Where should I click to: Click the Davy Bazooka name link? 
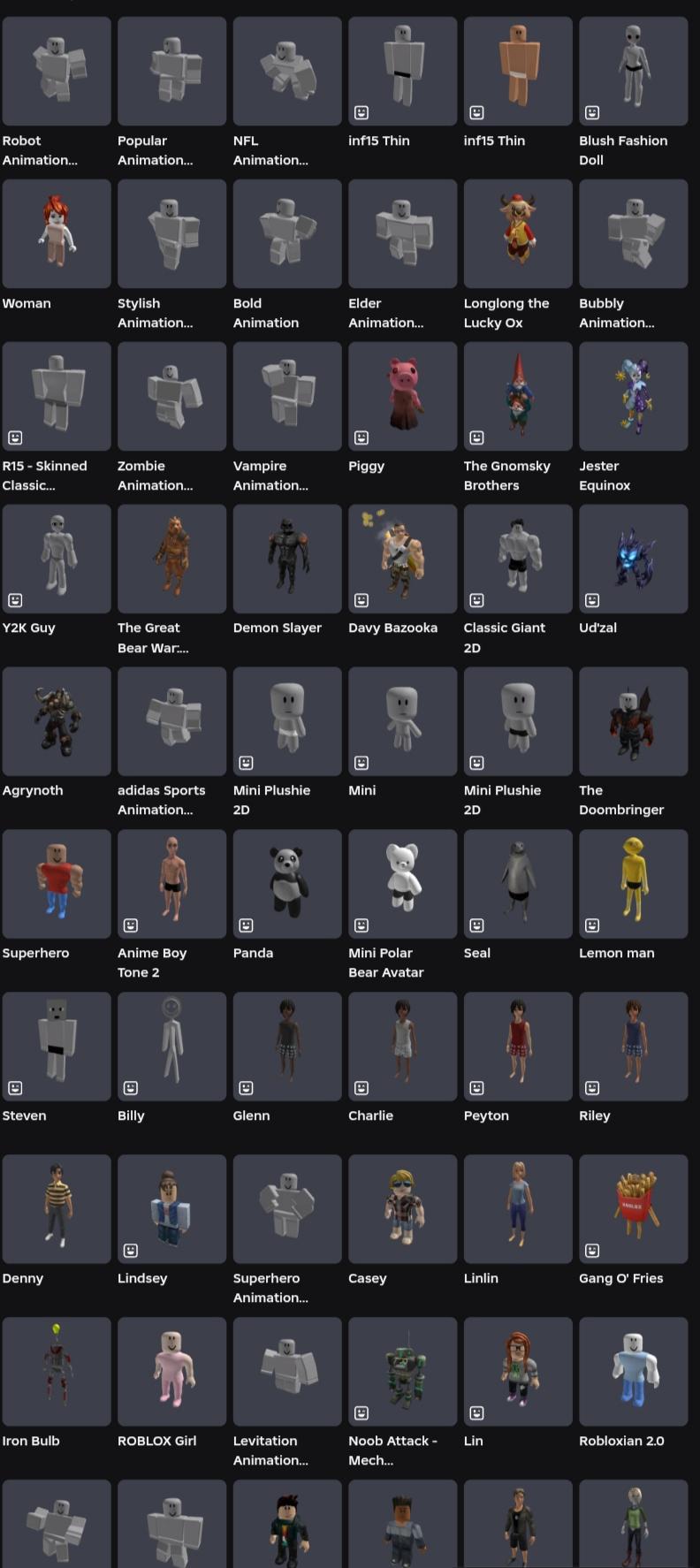point(392,628)
